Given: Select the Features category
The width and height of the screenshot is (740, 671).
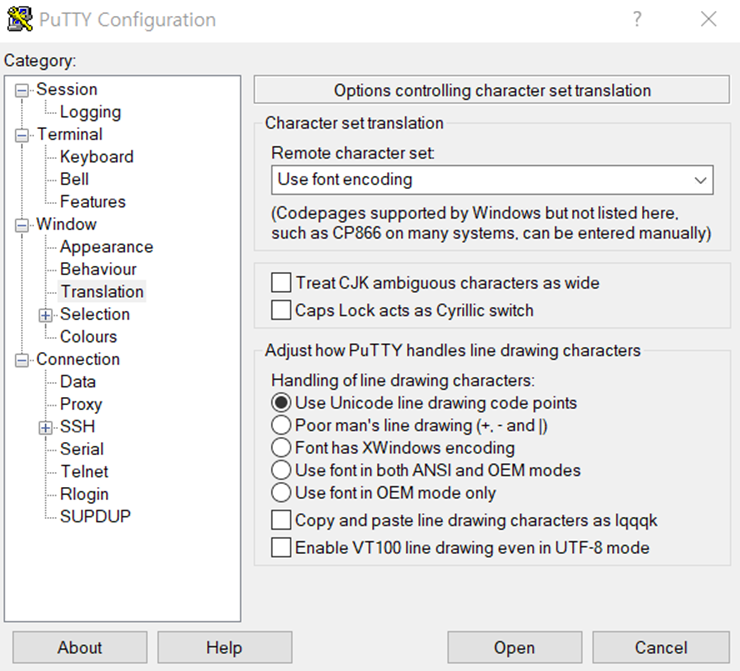Looking at the screenshot, I should pos(92,201).
